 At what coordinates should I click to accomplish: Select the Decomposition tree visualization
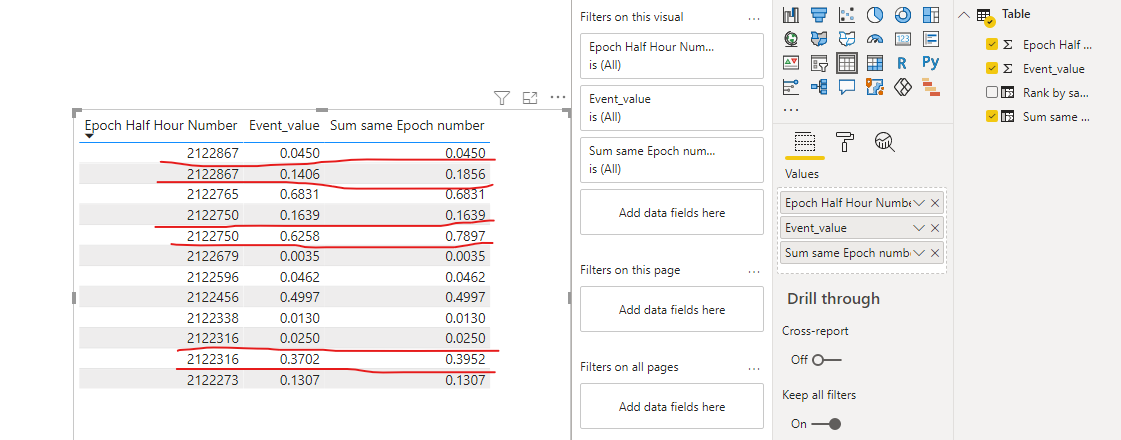pyautogui.click(x=819, y=87)
